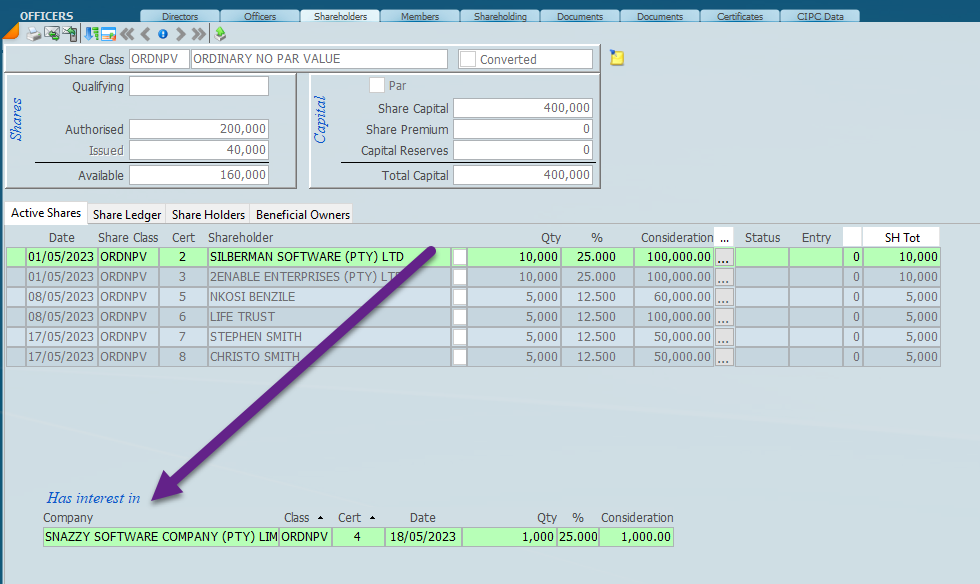Tick the Converted checkbox
This screenshot has height=584, width=980.
click(468, 60)
